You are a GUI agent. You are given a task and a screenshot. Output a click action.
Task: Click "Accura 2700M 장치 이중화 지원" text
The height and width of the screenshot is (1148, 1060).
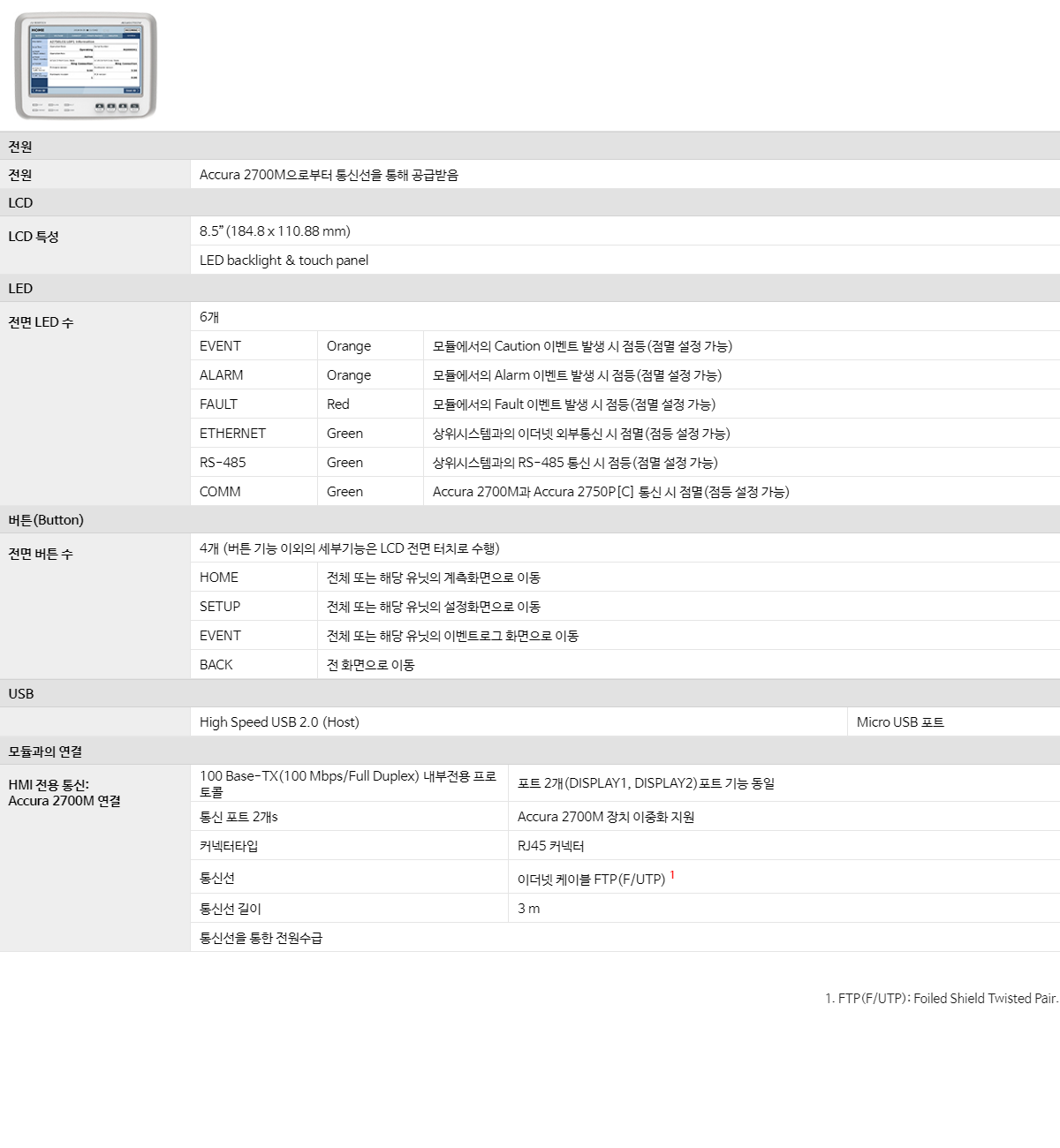tap(606, 817)
